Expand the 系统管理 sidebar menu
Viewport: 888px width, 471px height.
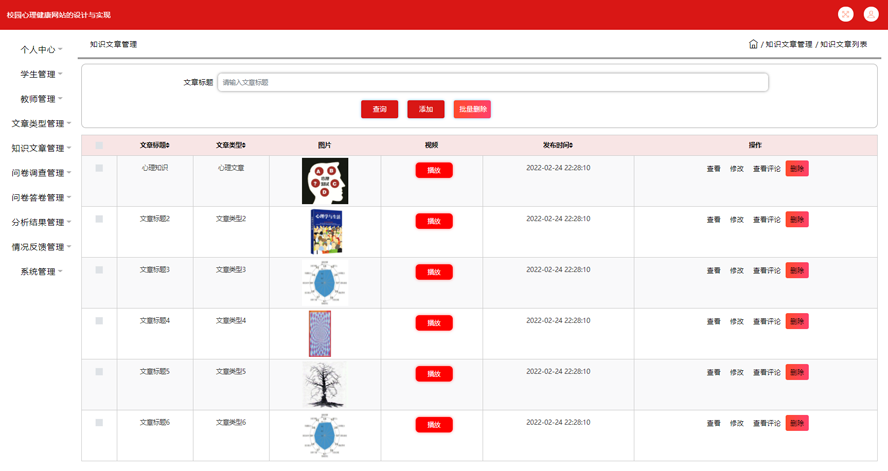point(40,271)
